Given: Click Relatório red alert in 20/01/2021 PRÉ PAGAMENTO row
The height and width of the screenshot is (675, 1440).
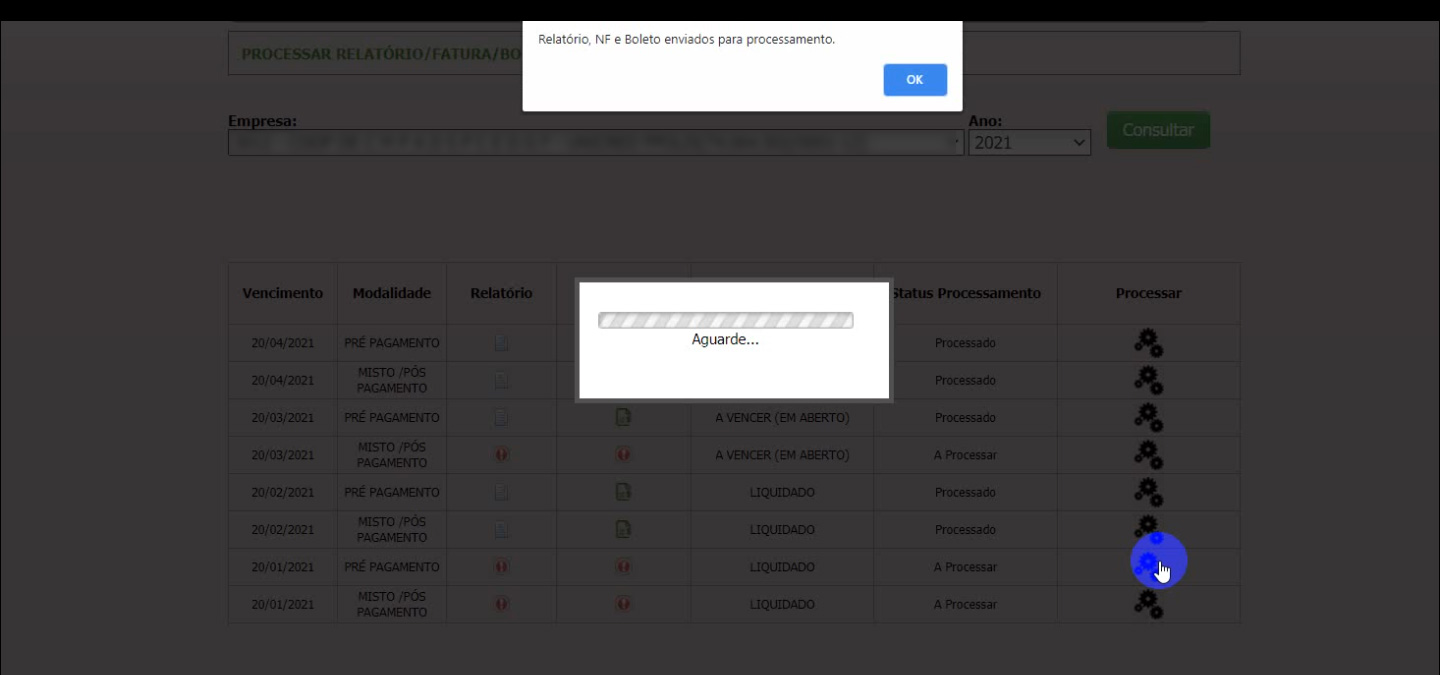Looking at the screenshot, I should click(x=501, y=567).
